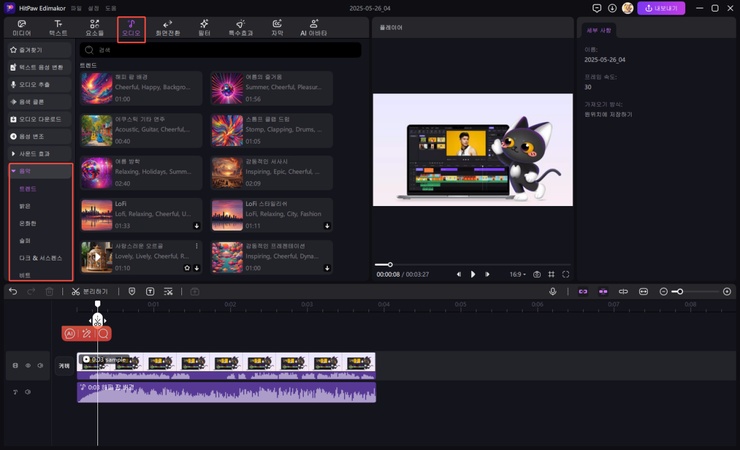Click the 분리하기 split scissors tool
740x450 pixels.
pos(90,291)
